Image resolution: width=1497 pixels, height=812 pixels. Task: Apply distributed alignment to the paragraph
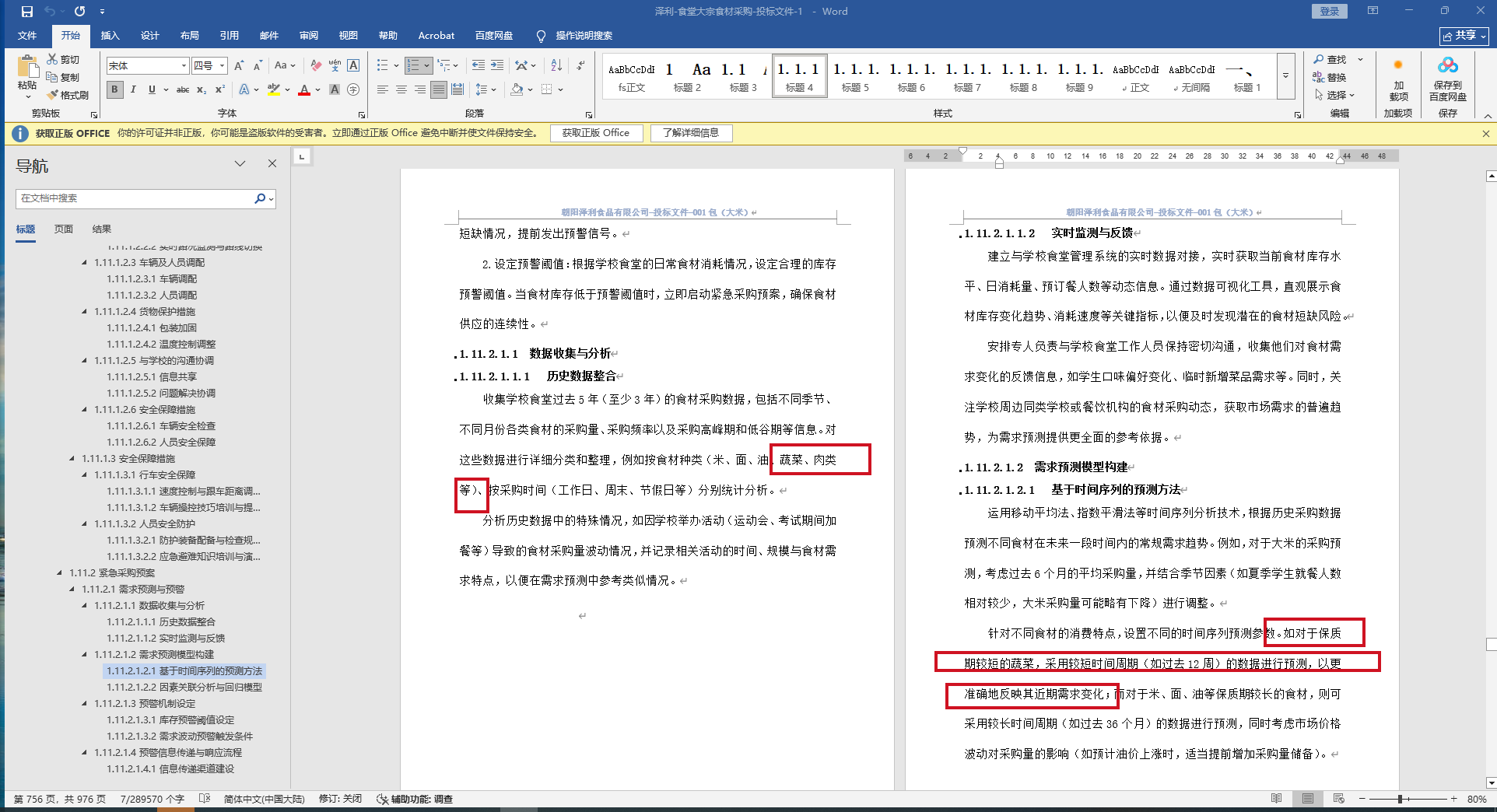click(458, 89)
